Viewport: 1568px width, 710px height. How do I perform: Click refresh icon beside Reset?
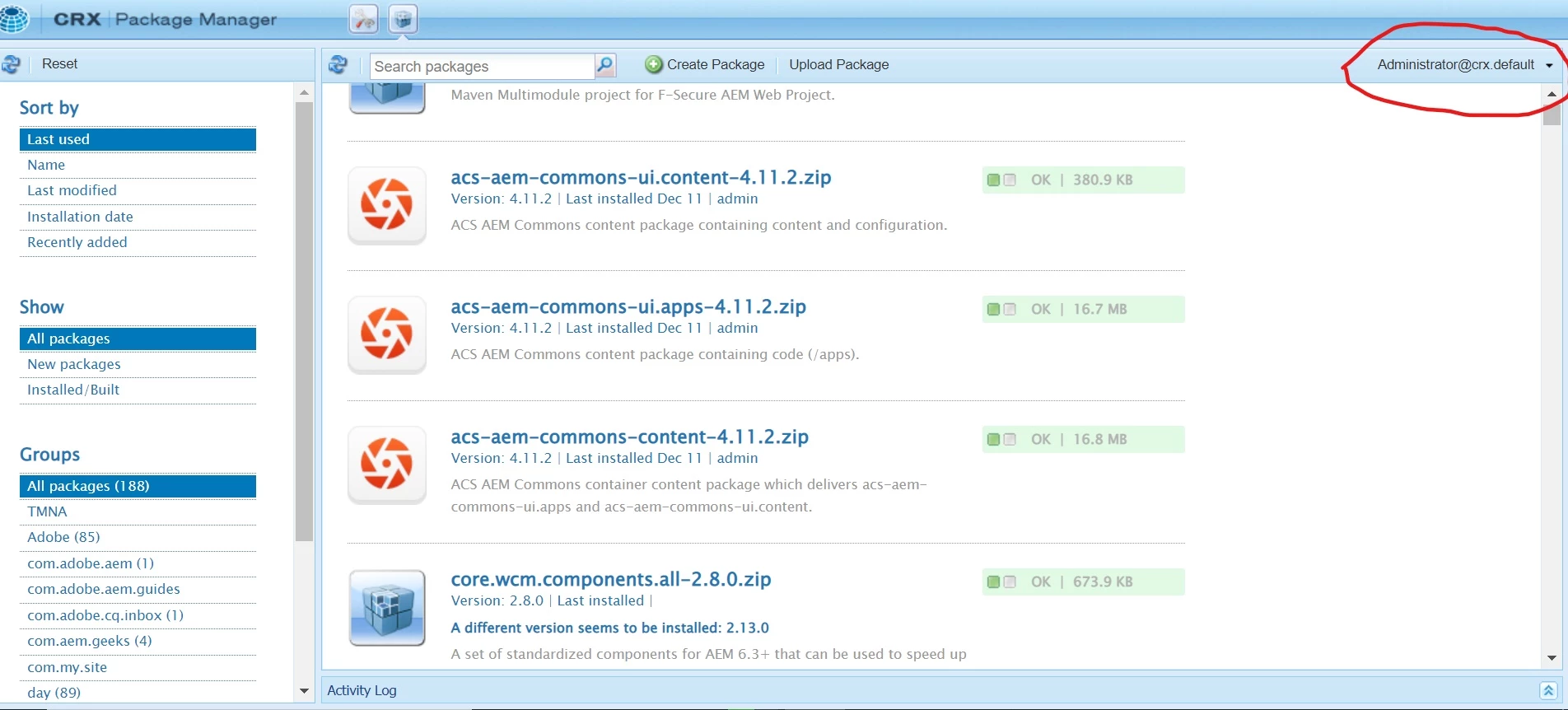click(11, 64)
